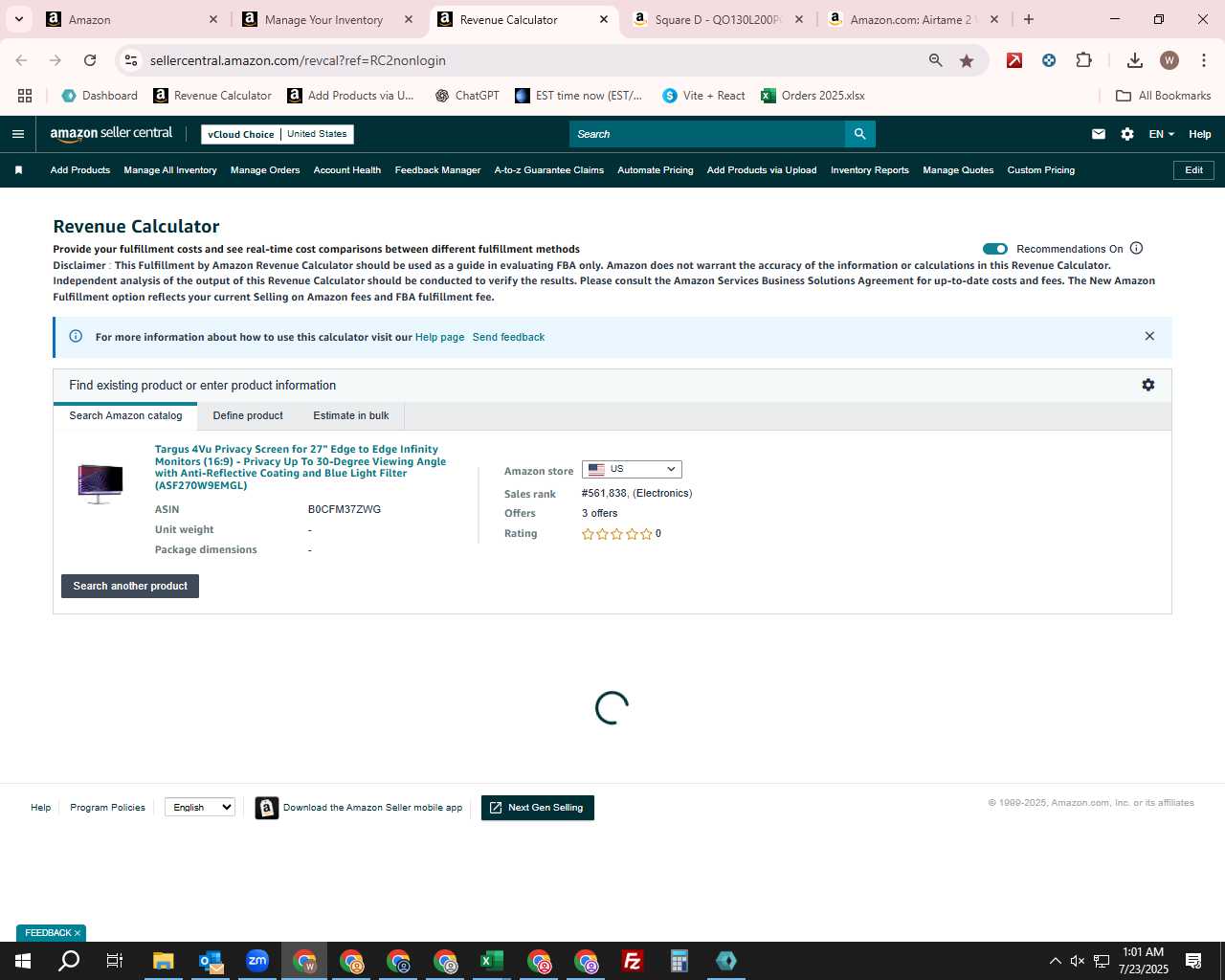Switch to Manage Your Inventory browser tab
The height and width of the screenshot is (980, 1225).
pyautogui.click(x=328, y=19)
